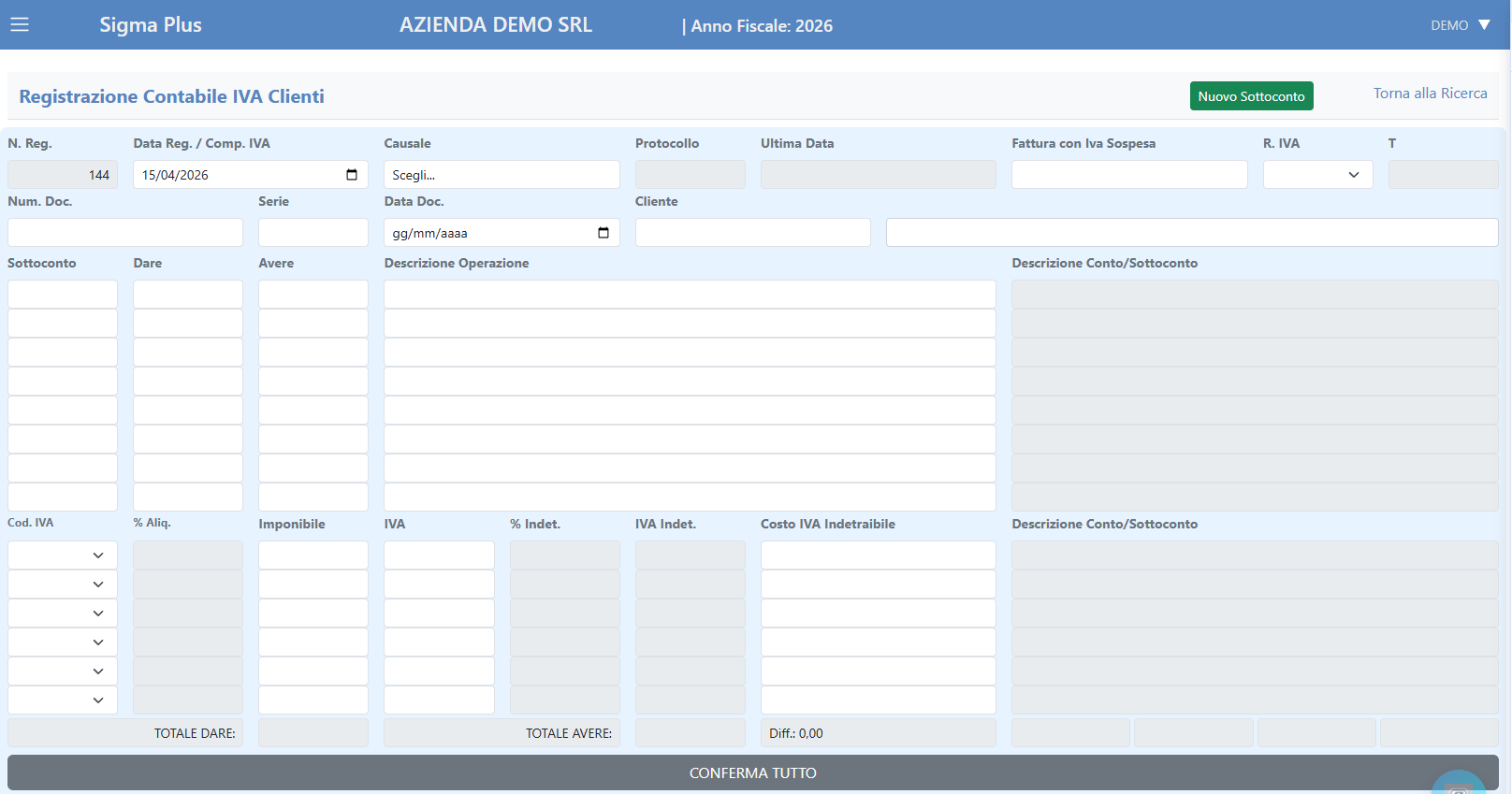
Task: Click the Sigma Plus app title
Action: [151, 25]
